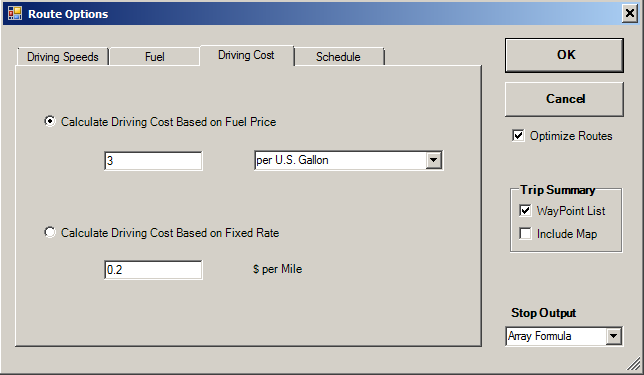Screen dimensions: 644x375
Task: Open the Fuel tab
Action: (155, 57)
